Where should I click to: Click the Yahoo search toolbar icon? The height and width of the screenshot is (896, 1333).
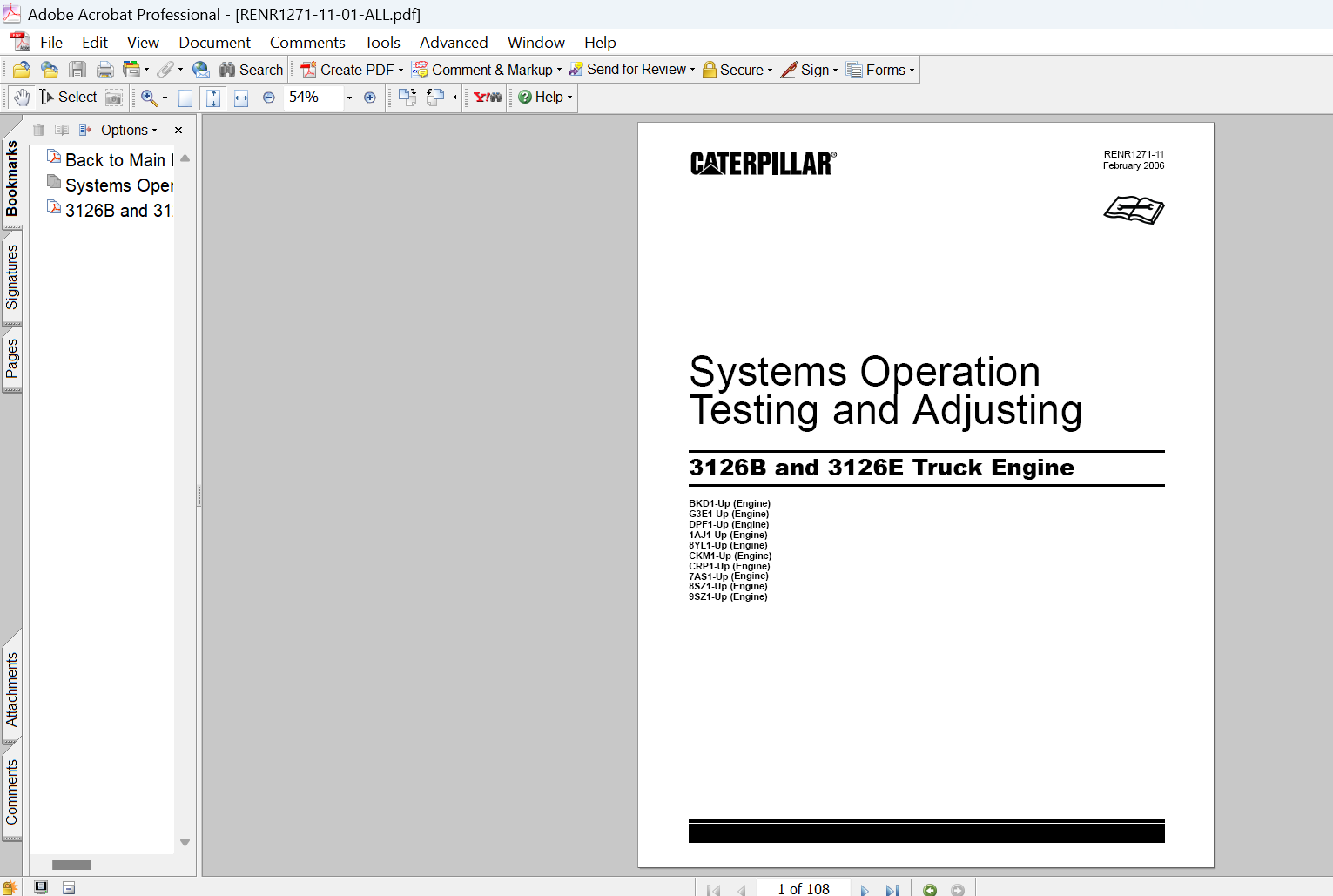pyautogui.click(x=488, y=98)
